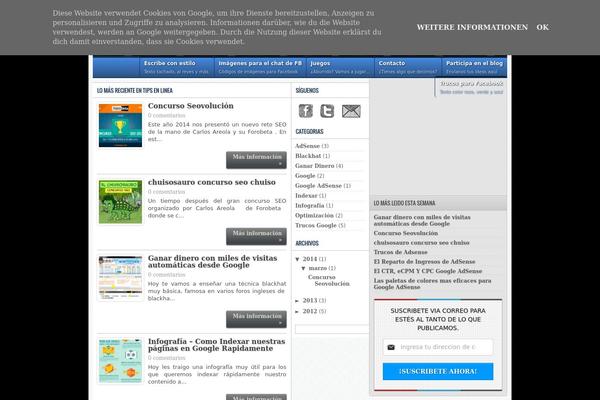
Task: Click the search box below archives
Action: click(331, 329)
